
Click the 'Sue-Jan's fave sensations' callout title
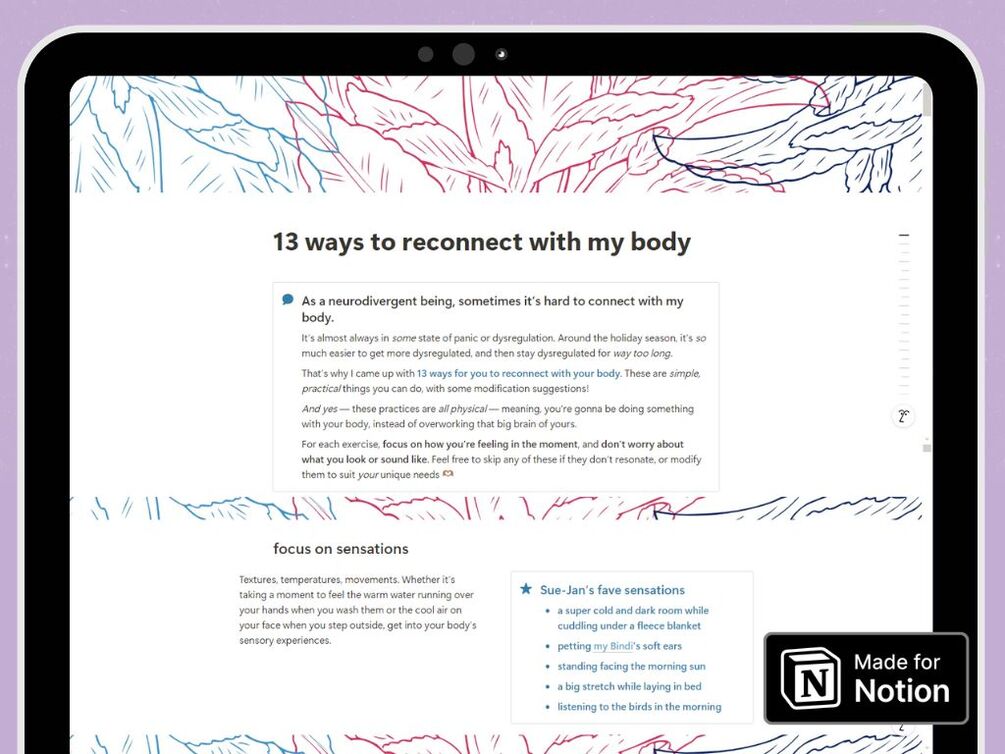612,590
